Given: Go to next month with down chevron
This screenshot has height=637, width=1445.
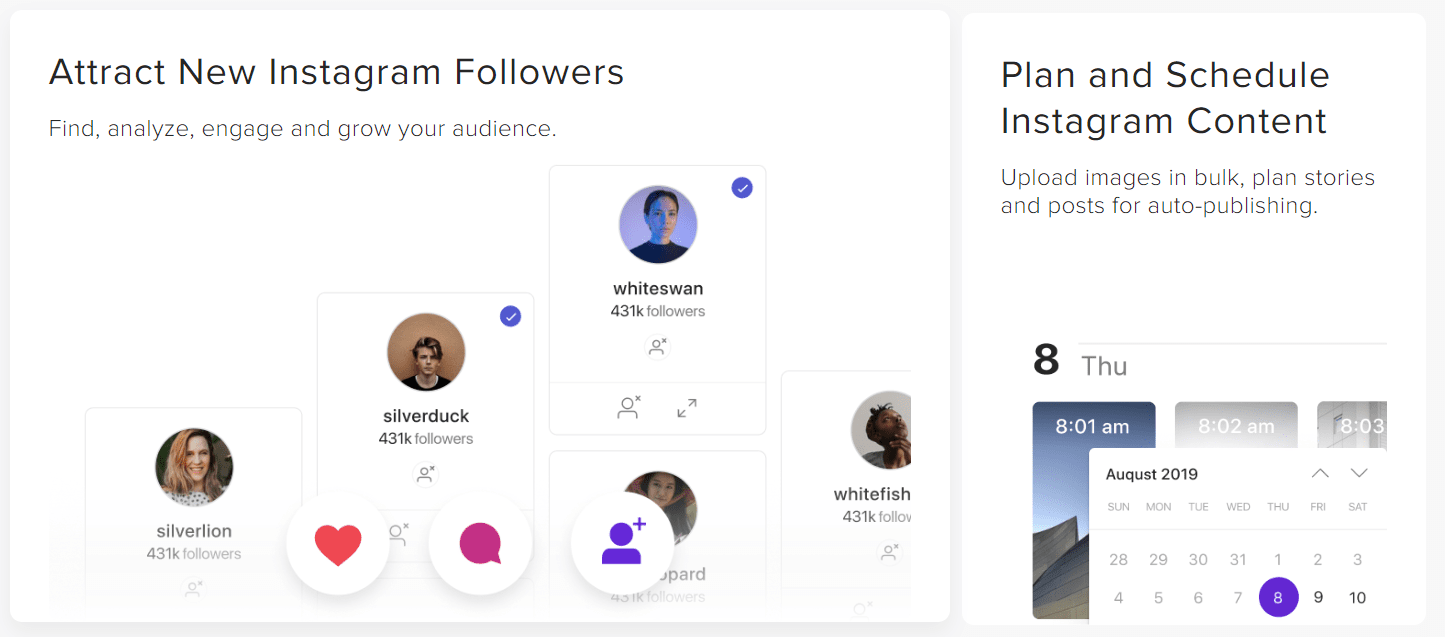Looking at the screenshot, I should 1358,473.
